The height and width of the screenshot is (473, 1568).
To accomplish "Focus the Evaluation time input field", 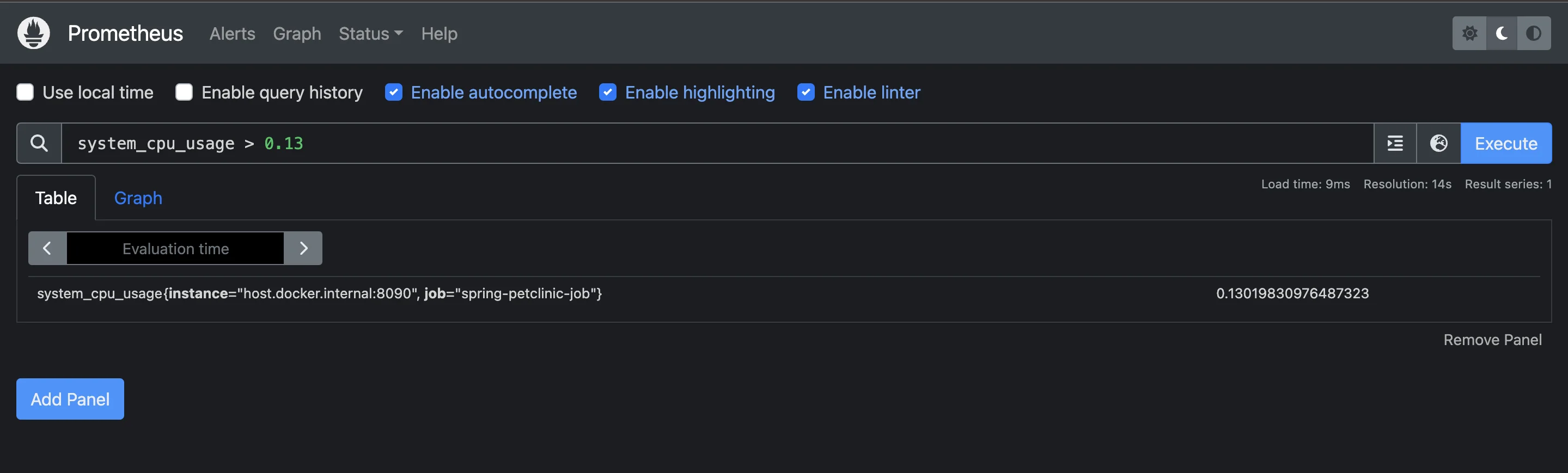I will pos(175,248).
